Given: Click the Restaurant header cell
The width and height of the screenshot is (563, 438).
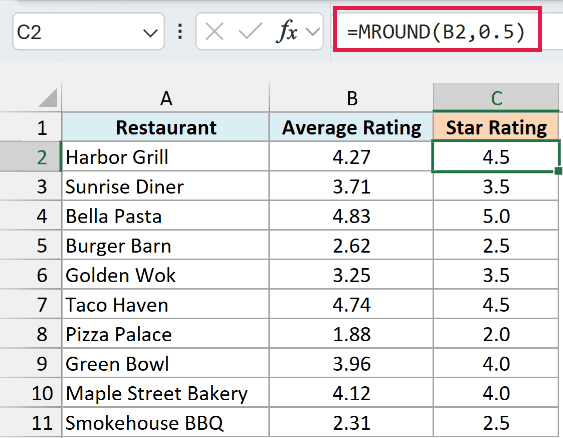Looking at the screenshot, I should tap(166, 127).
